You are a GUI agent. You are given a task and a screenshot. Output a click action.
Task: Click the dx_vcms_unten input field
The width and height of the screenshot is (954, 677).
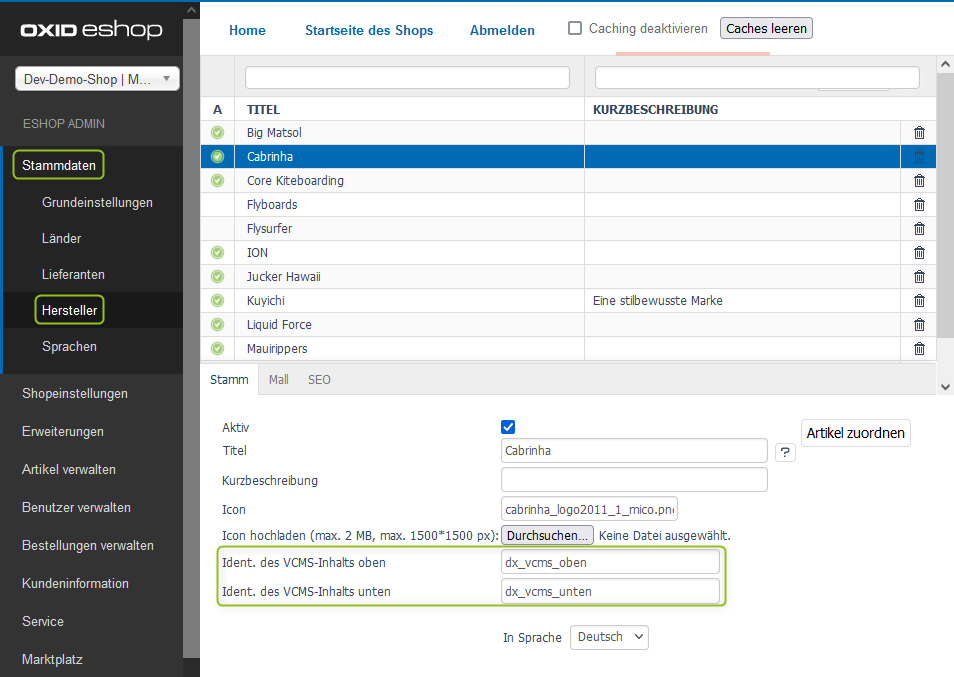(x=610, y=591)
